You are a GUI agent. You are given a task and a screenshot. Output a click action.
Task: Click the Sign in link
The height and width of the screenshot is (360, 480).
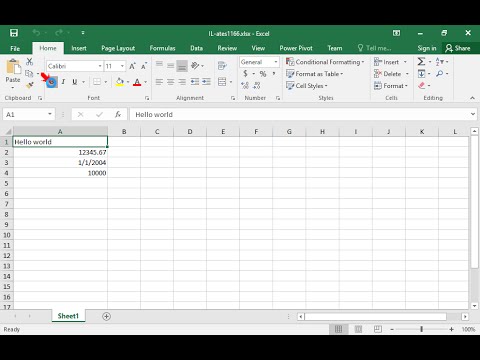point(427,48)
